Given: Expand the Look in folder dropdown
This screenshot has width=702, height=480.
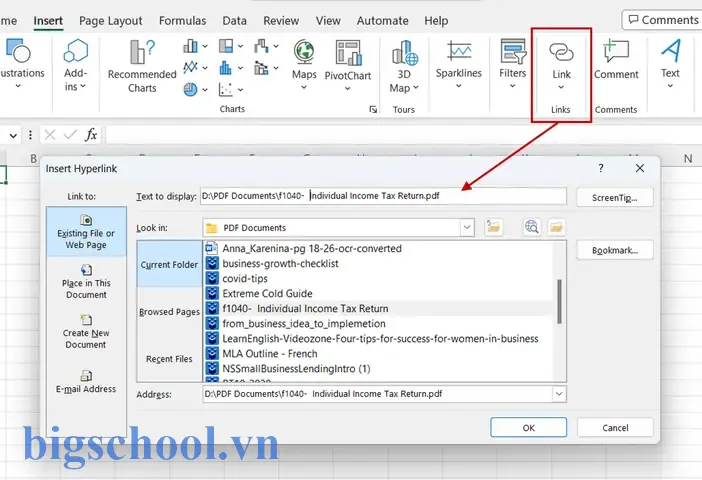Looking at the screenshot, I should (x=467, y=227).
